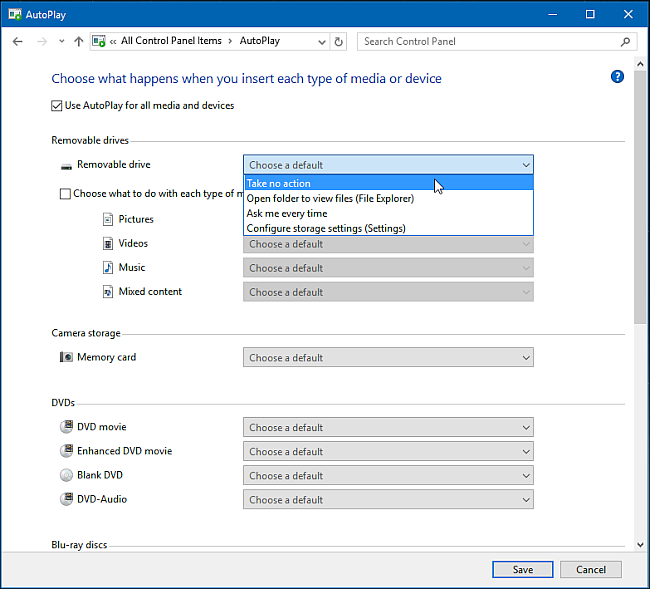Minimize the AutoPlay window
Screen dimensions: 650x589
coord(552,15)
